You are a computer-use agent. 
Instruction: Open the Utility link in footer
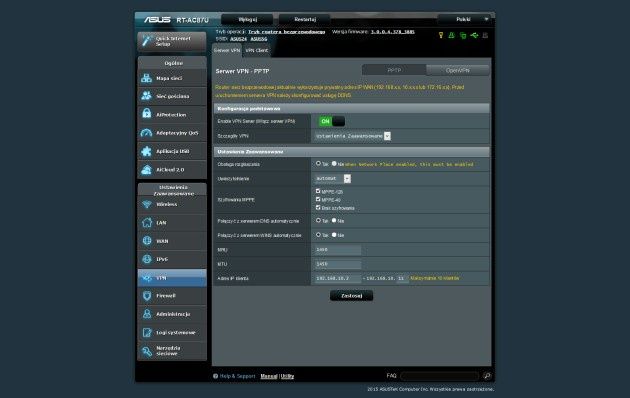point(287,376)
